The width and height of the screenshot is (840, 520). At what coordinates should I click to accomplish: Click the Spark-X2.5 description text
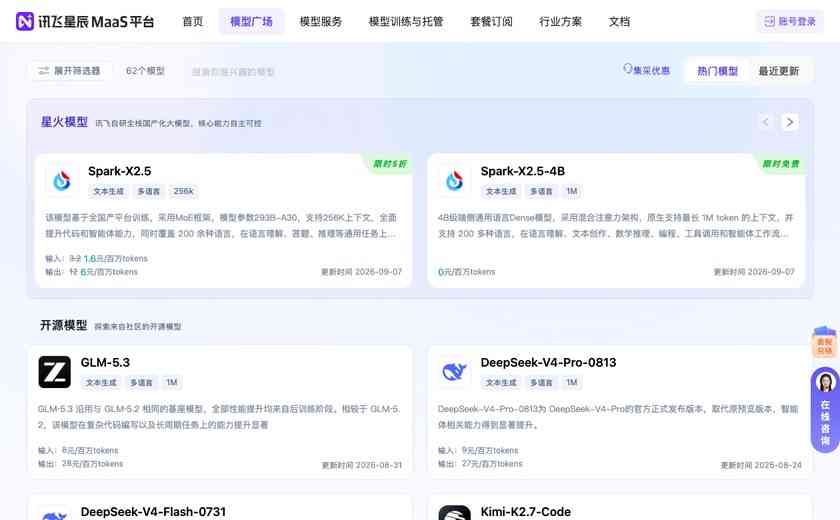tap(221, 225)
